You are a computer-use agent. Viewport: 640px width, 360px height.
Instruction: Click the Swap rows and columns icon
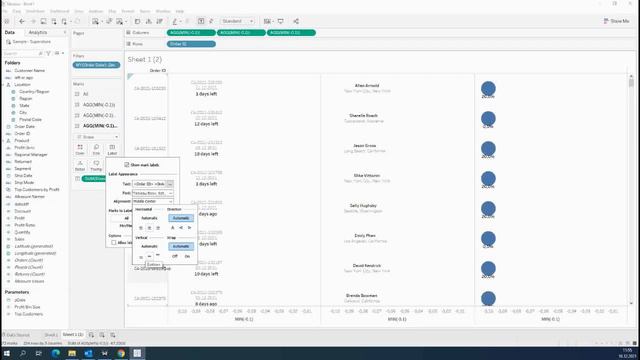pos(137,21)
